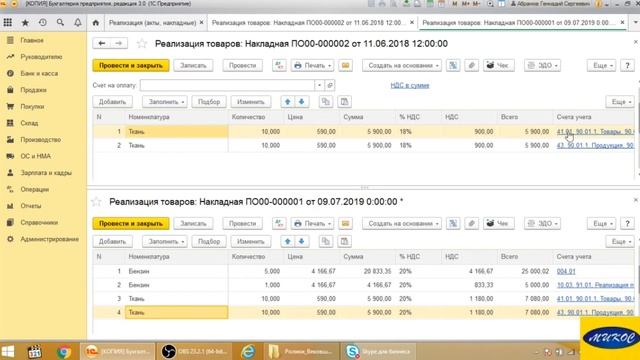Screen dimensions: 640x360
Task: Open document structure icon in upper toolbar
Action: pyautogui.click(x=453, y=65)
